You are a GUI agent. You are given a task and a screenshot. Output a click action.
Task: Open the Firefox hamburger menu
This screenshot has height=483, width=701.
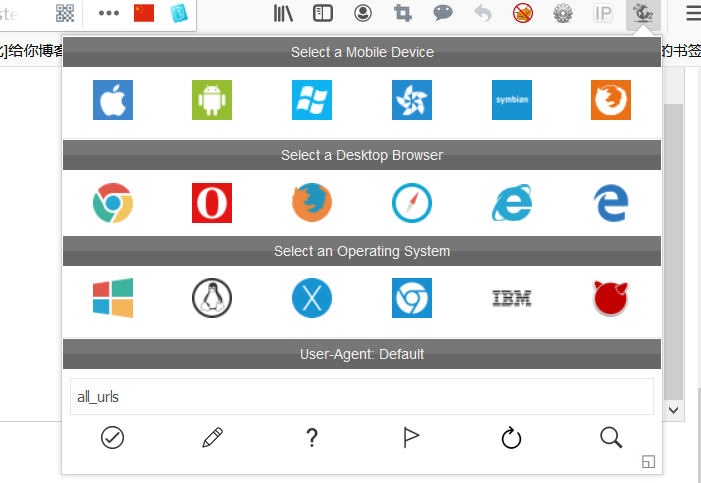693,13
